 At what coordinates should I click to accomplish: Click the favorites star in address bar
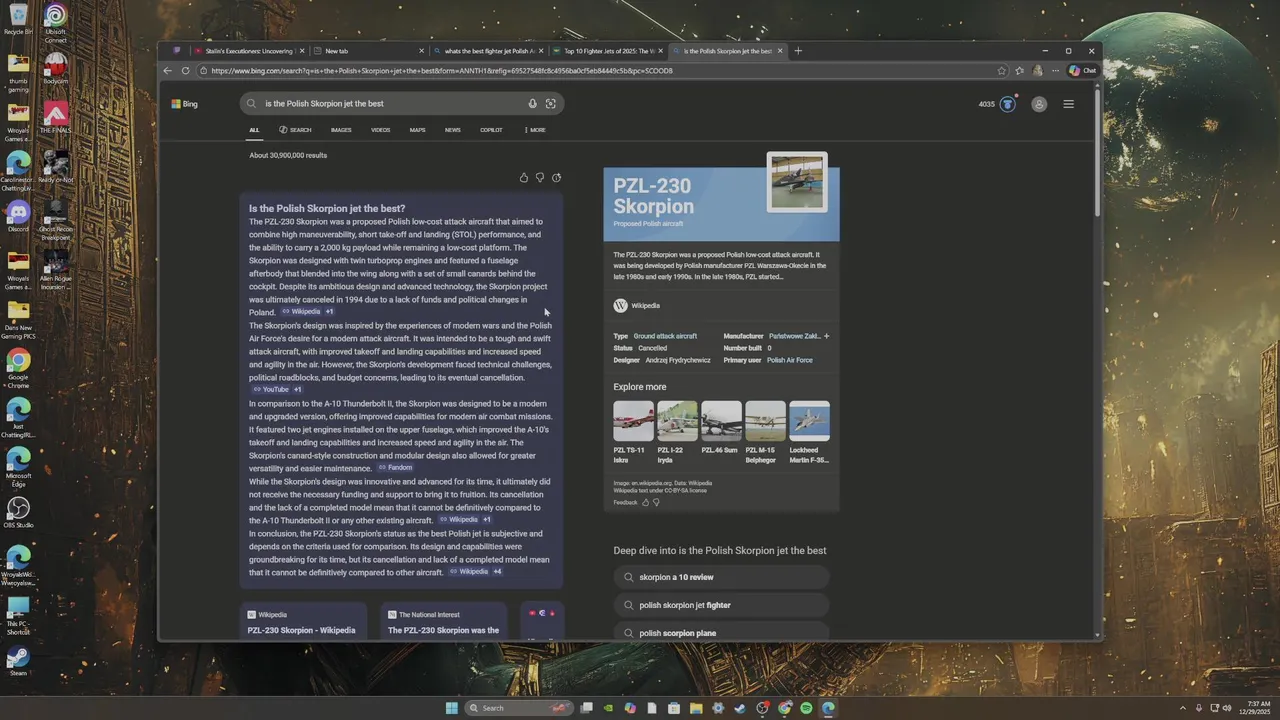click(x=1002, y=71)
